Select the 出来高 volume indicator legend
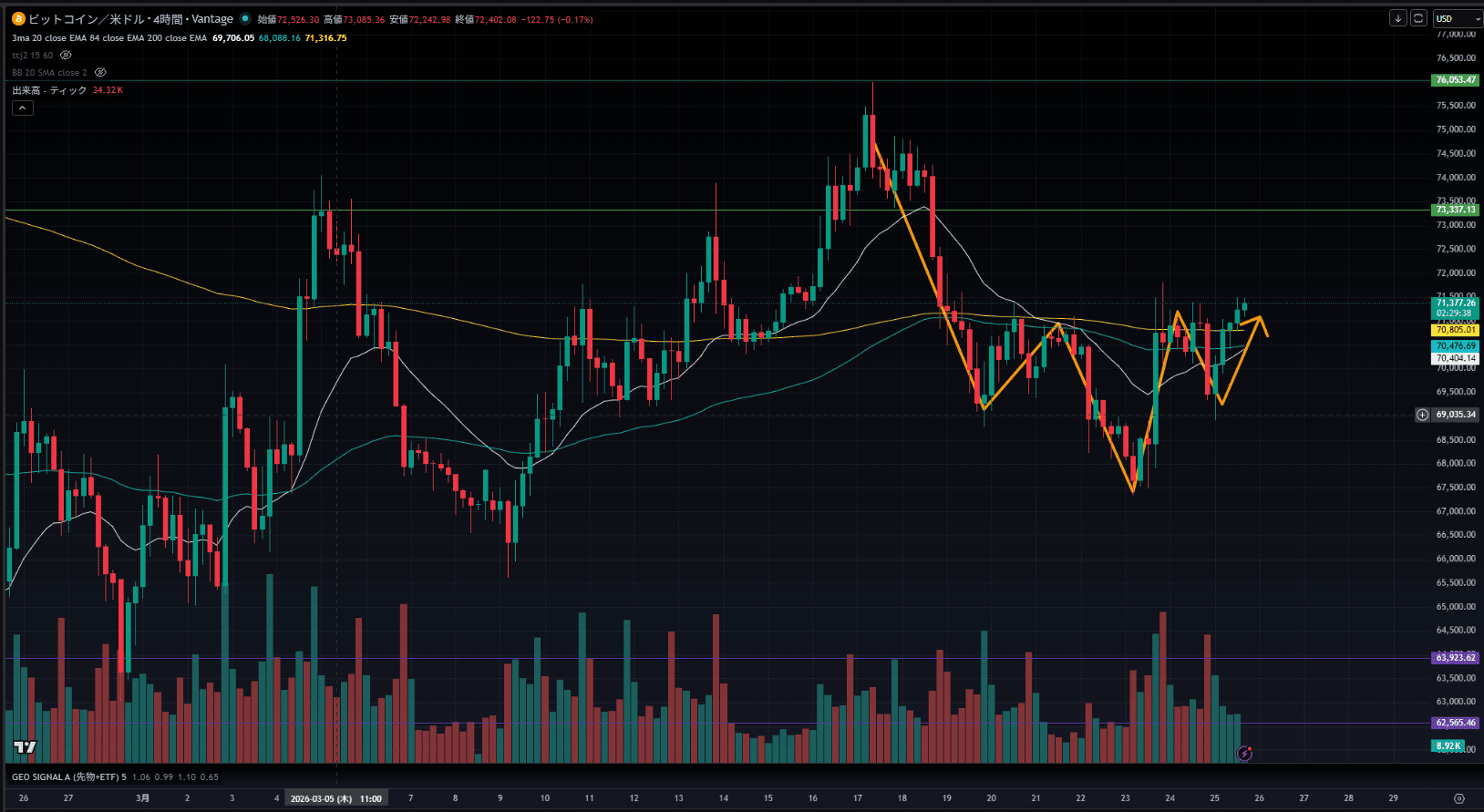The height and width of the screenshot is (812, 1484). 49,90
